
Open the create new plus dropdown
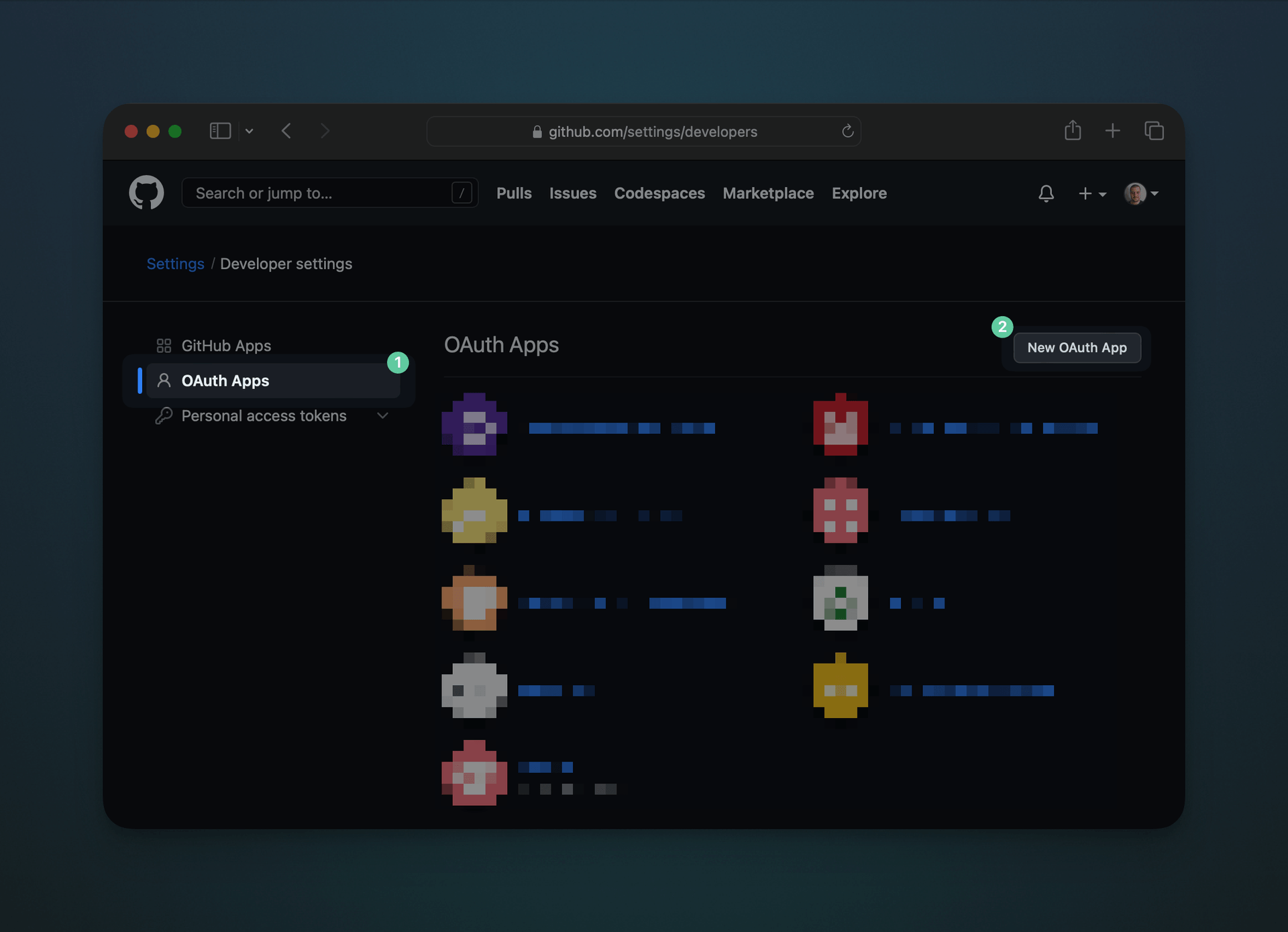tap(1091, 194)
